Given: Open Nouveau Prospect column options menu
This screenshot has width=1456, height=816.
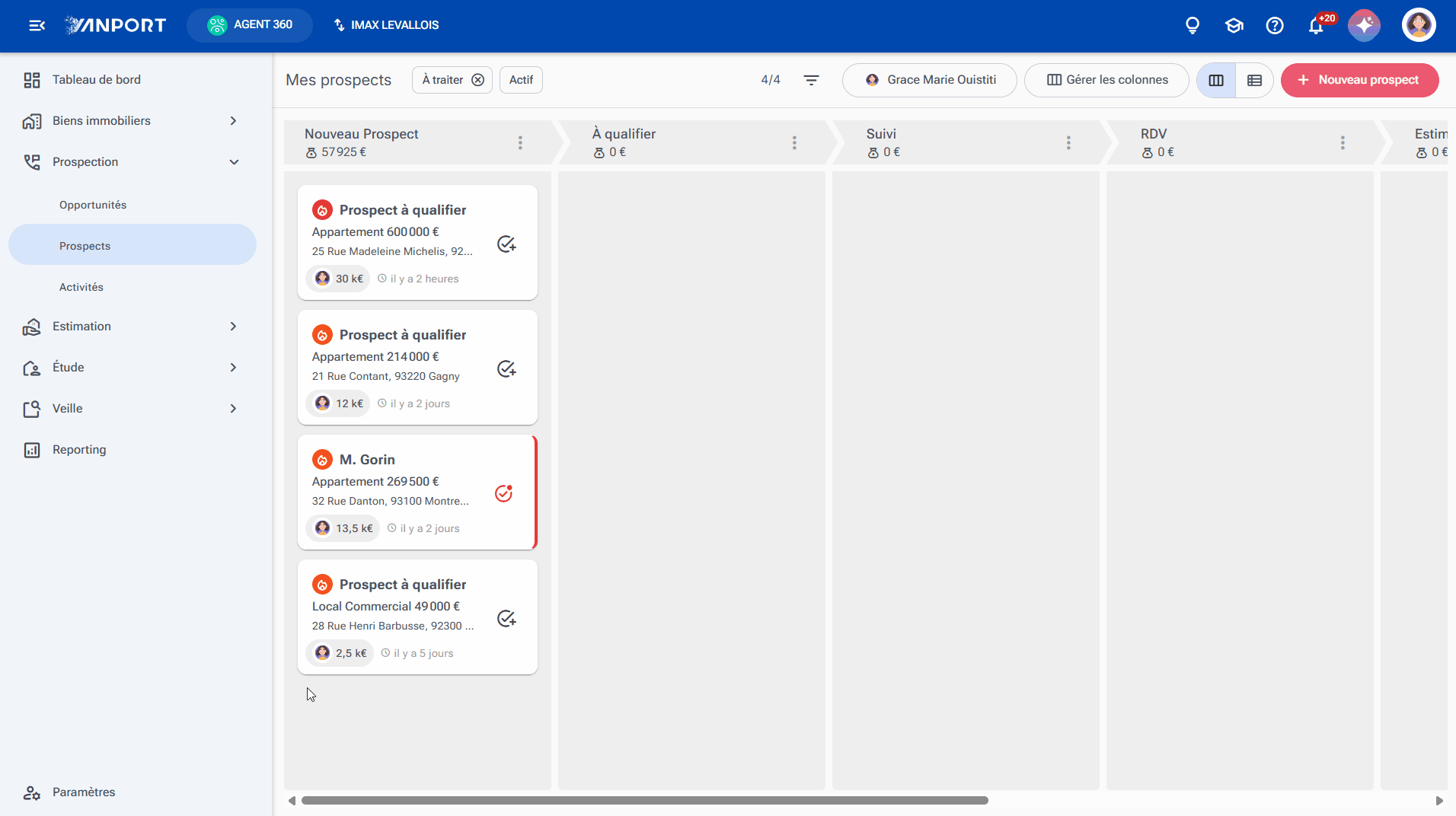Looking at the screenshot, I should [x=520, y=142].
